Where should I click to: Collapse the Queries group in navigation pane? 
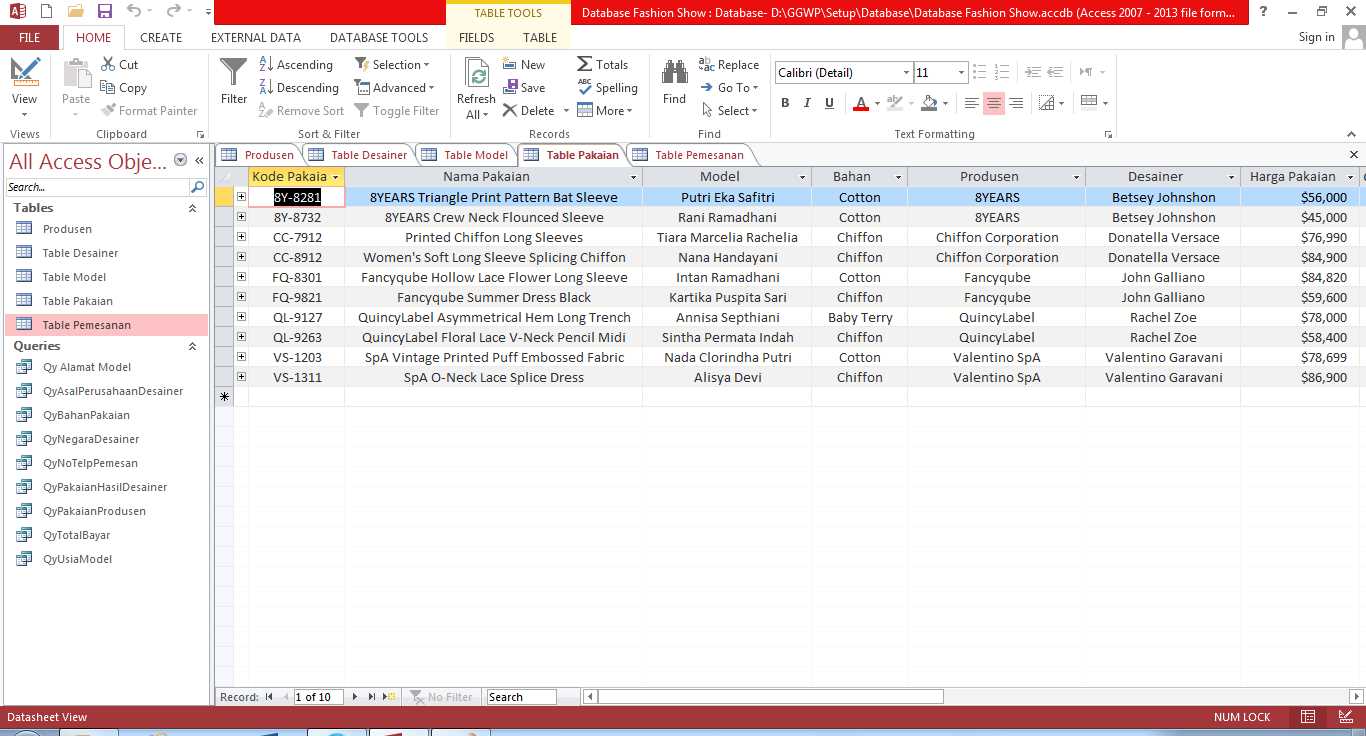tap(193, 346)
